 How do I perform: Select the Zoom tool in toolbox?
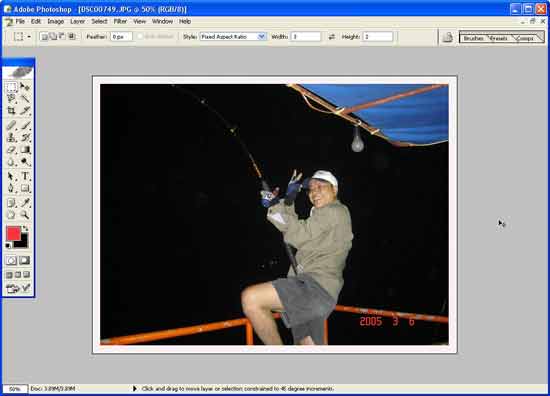25,215
